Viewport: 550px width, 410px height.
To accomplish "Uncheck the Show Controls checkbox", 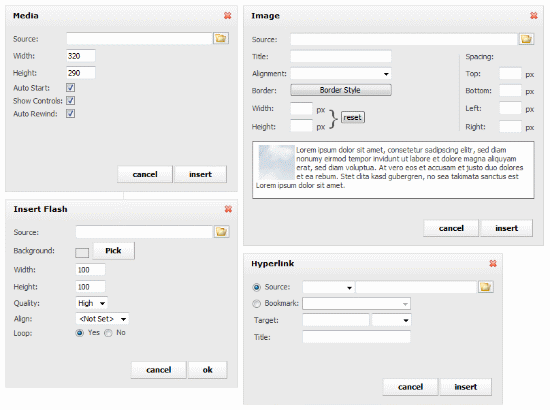I will click(71, 101).
